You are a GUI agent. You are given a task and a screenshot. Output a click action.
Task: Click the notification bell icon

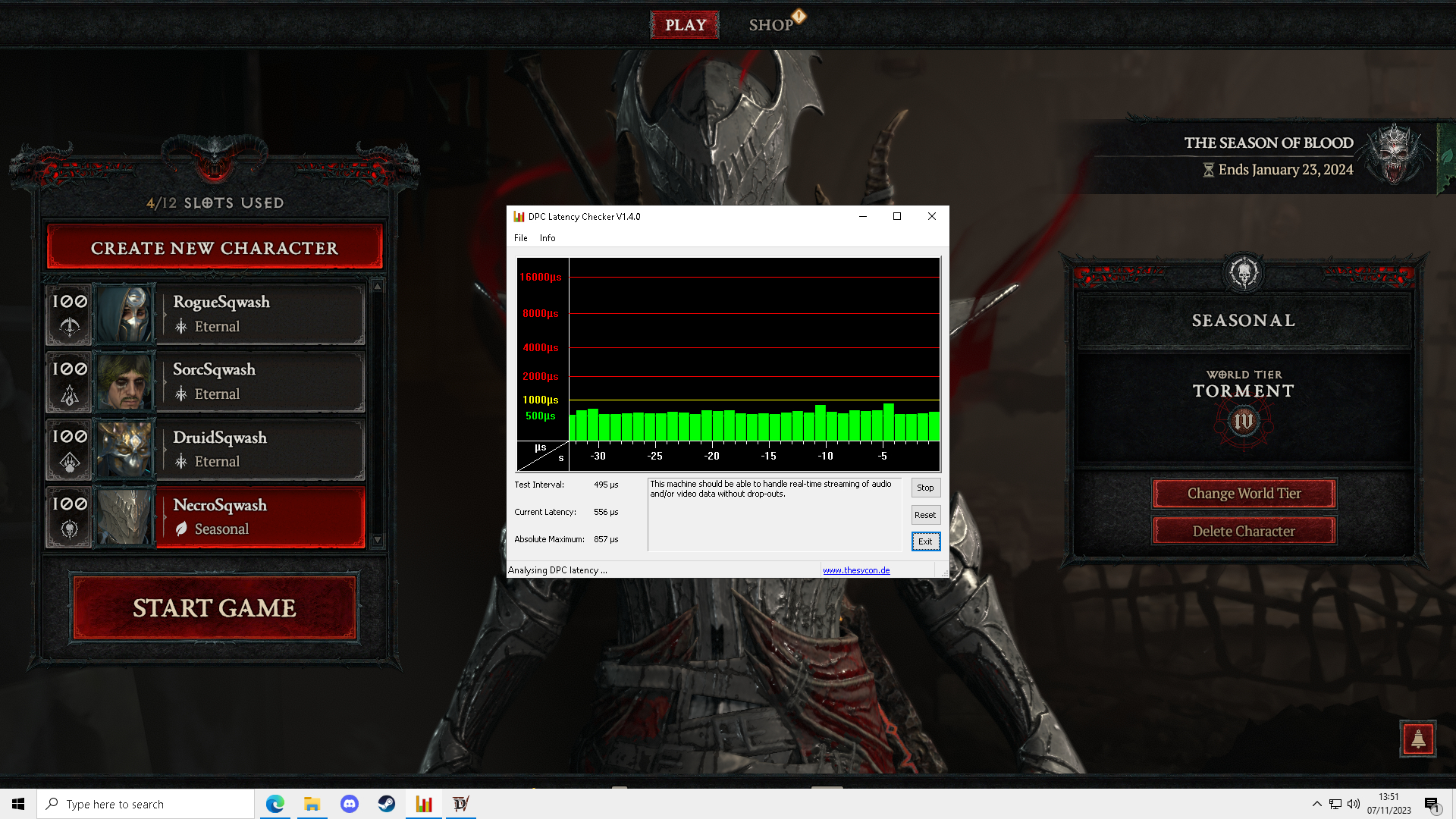click(x=1417, y=738)
